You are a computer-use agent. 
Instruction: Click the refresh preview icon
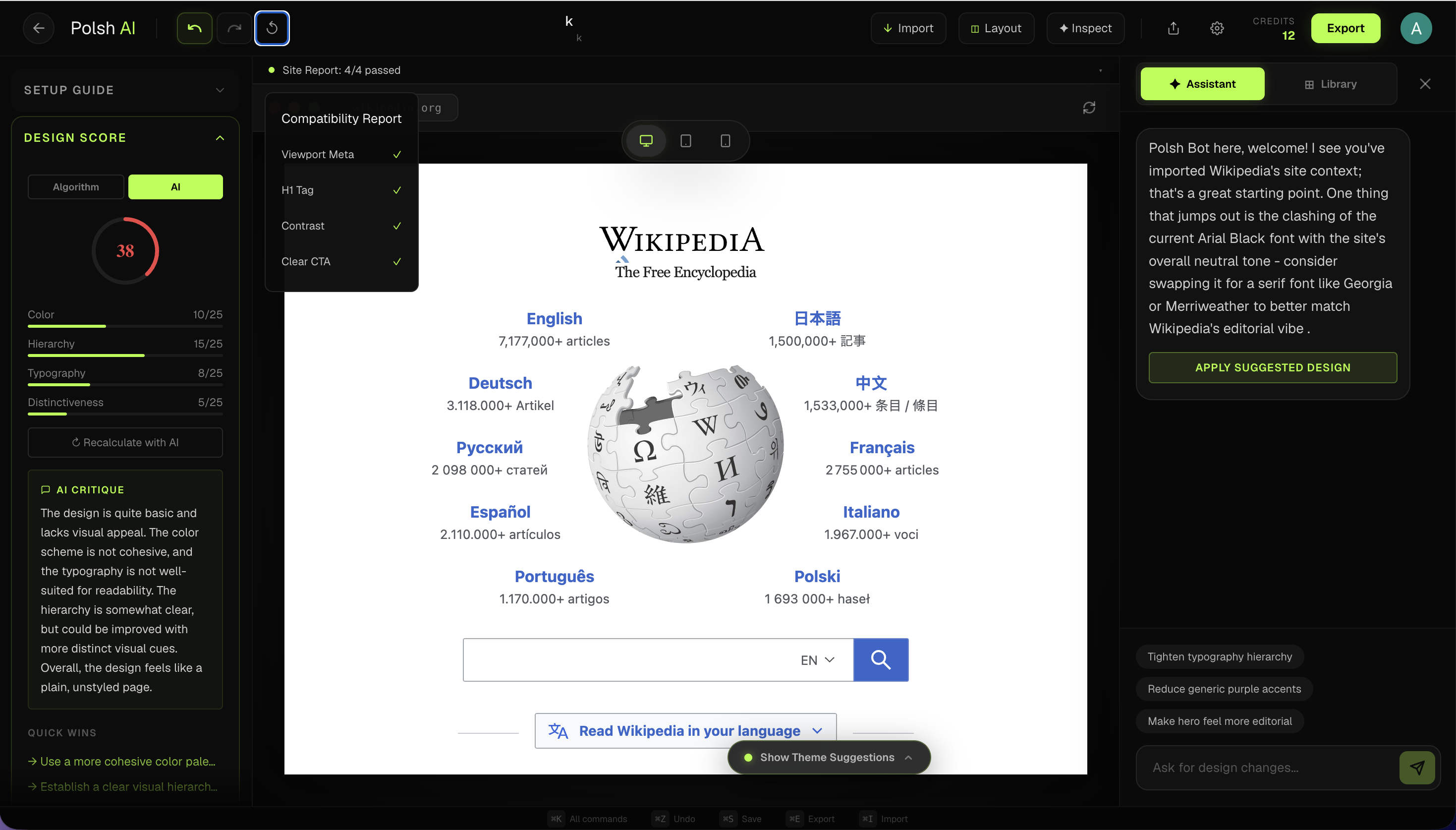[1089, 108]
